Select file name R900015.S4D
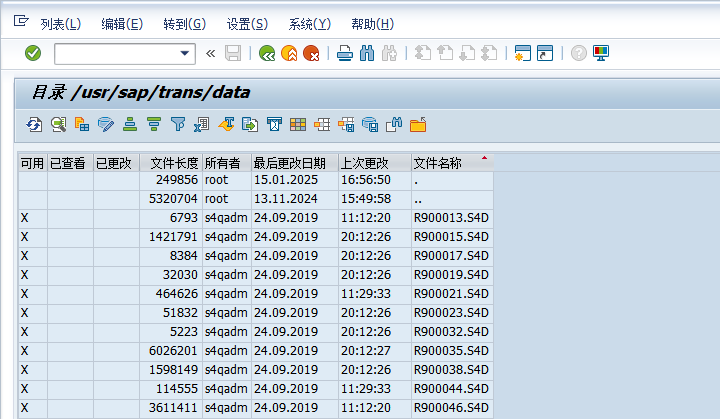 [451, 237]
